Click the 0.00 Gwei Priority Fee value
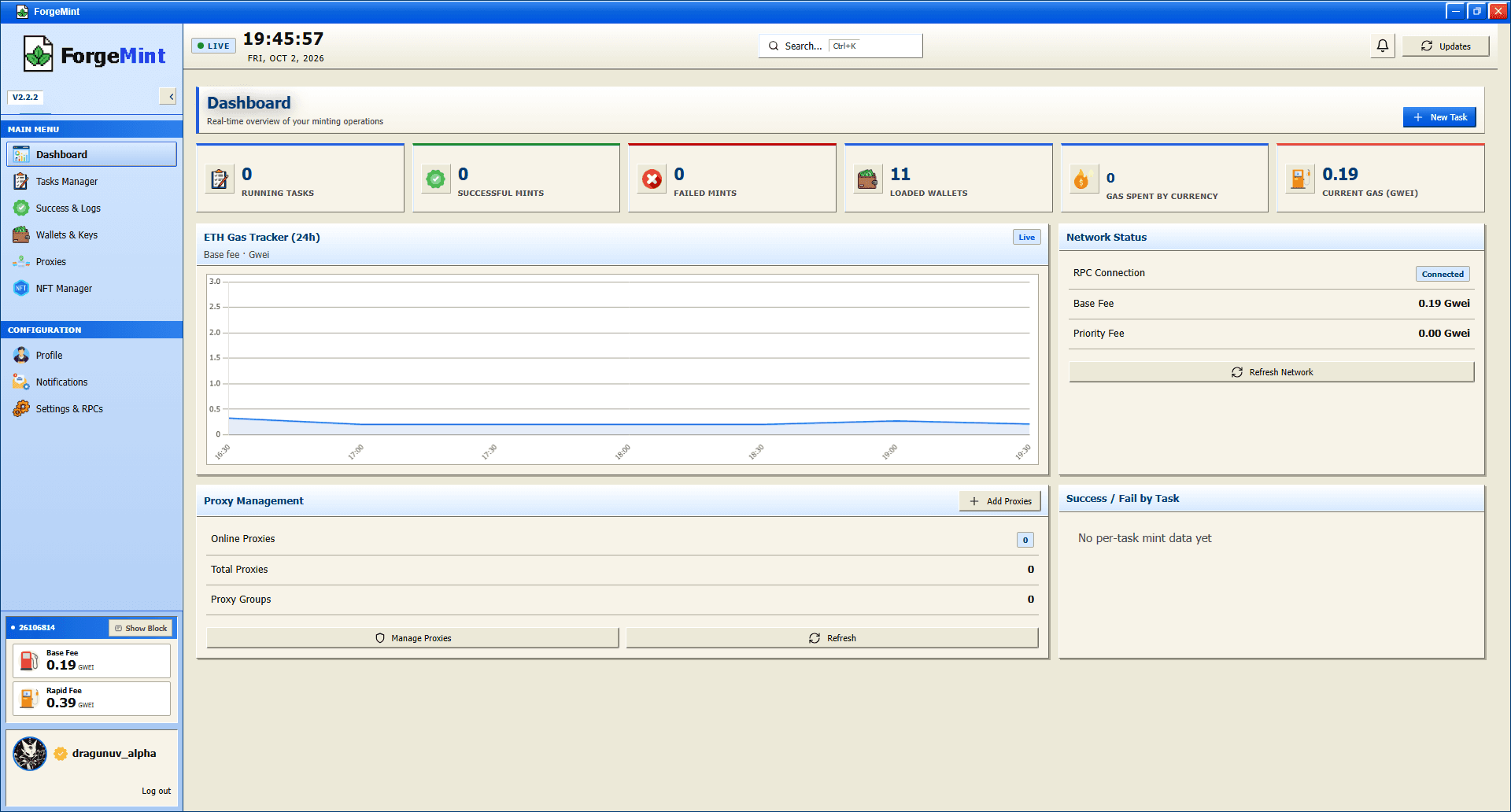The height and width of the screenshot is (812, 1511). tap(1444, 334)
